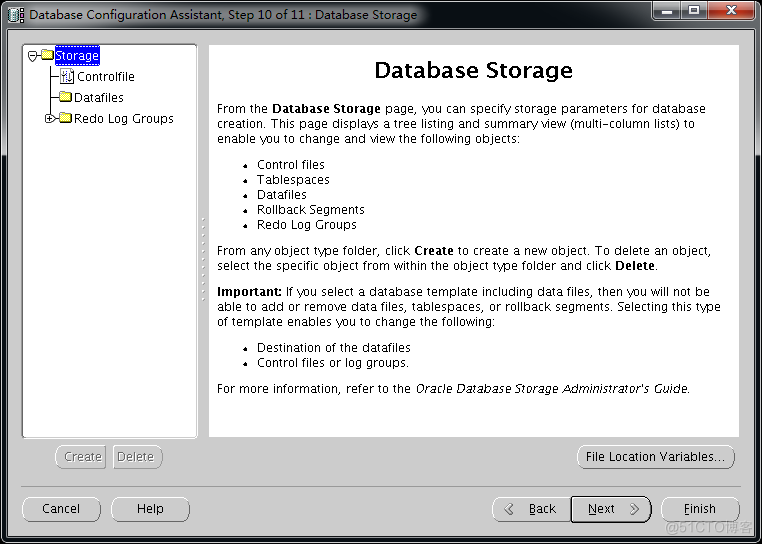Cancel the configuration assistant

click(61, 509)
